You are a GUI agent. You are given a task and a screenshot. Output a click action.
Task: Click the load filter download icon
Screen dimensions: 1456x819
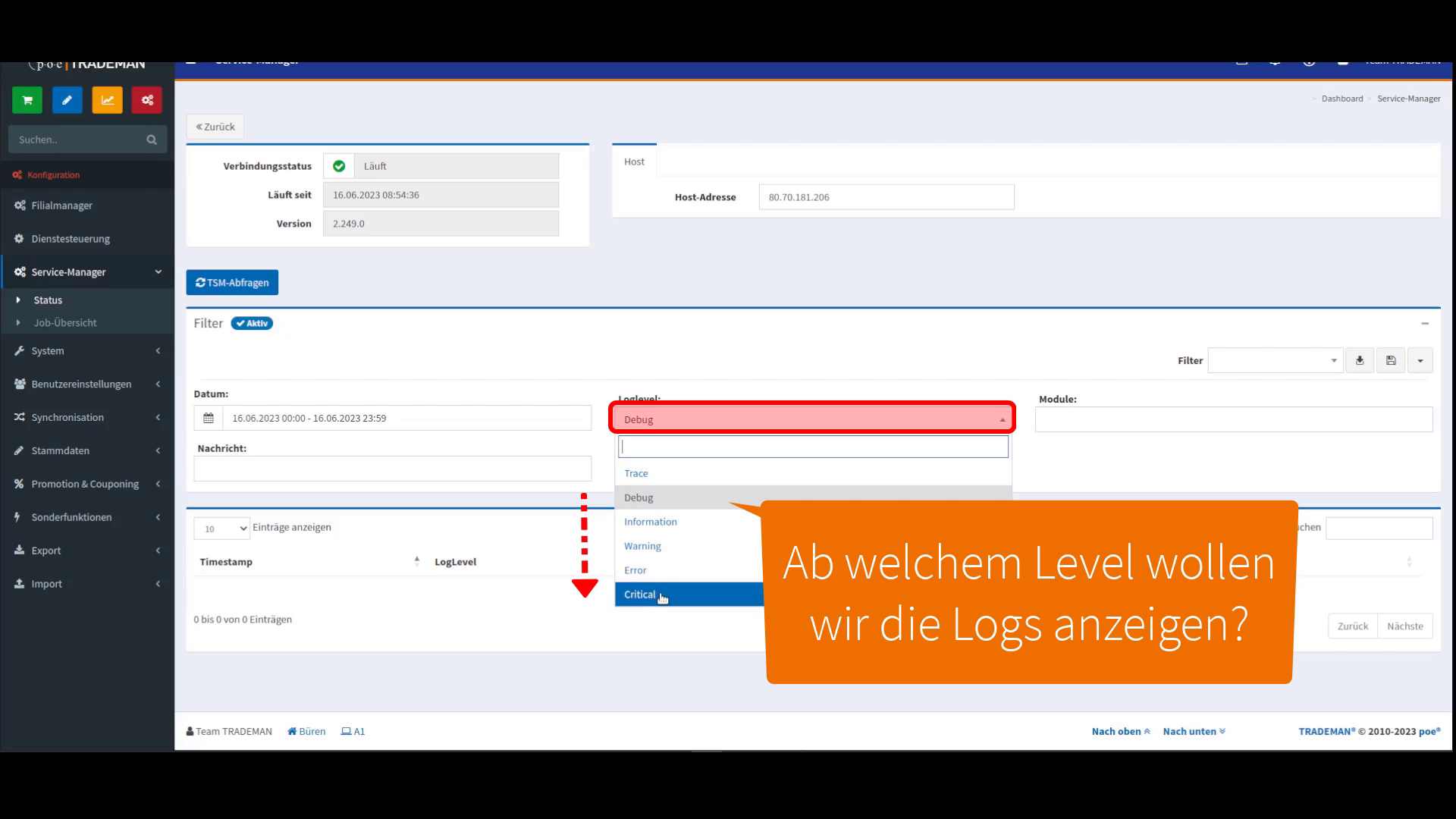[x=1360, y=361]
